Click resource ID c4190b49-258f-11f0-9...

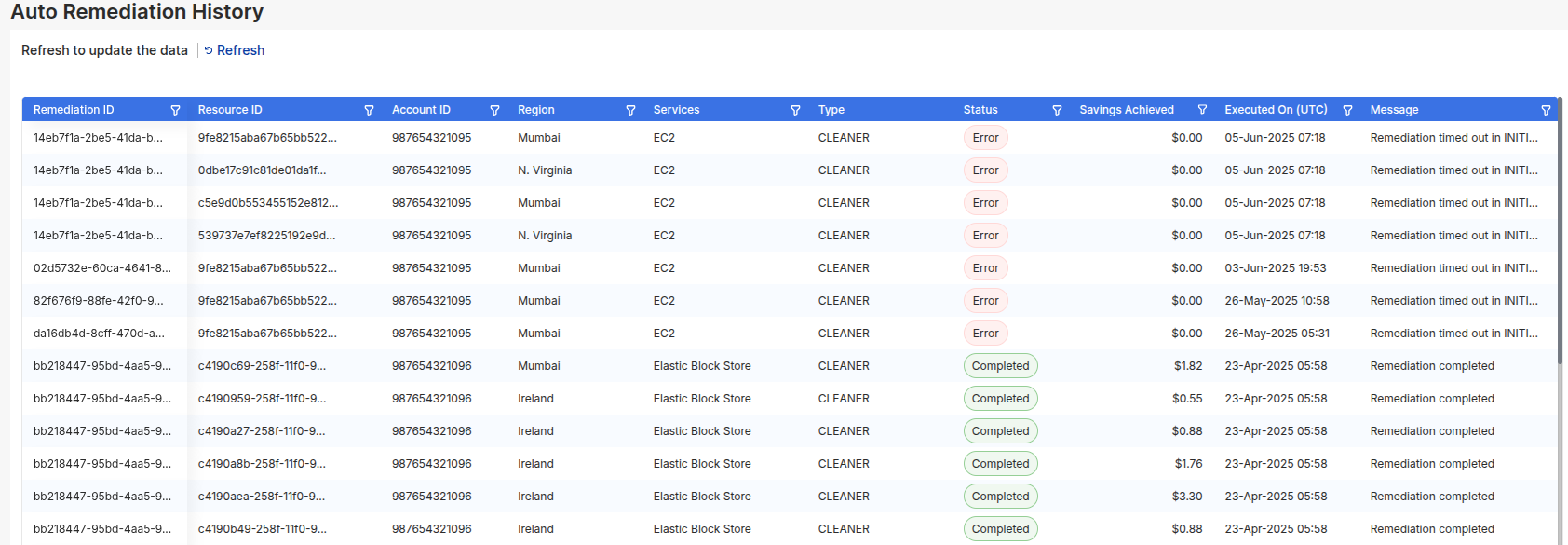[262, 529]
